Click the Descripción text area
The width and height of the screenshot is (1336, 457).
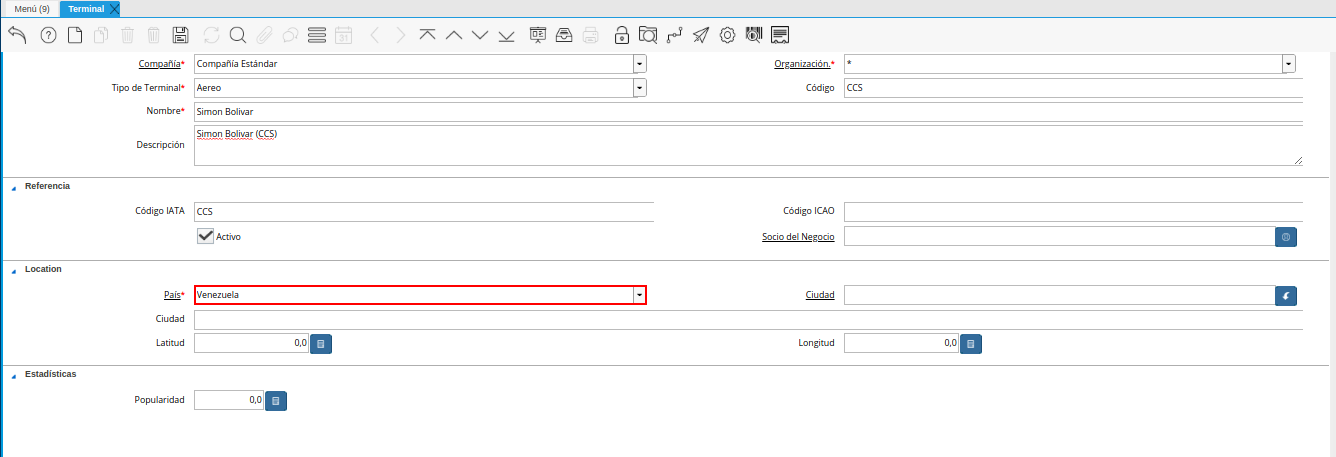(748, 145)
